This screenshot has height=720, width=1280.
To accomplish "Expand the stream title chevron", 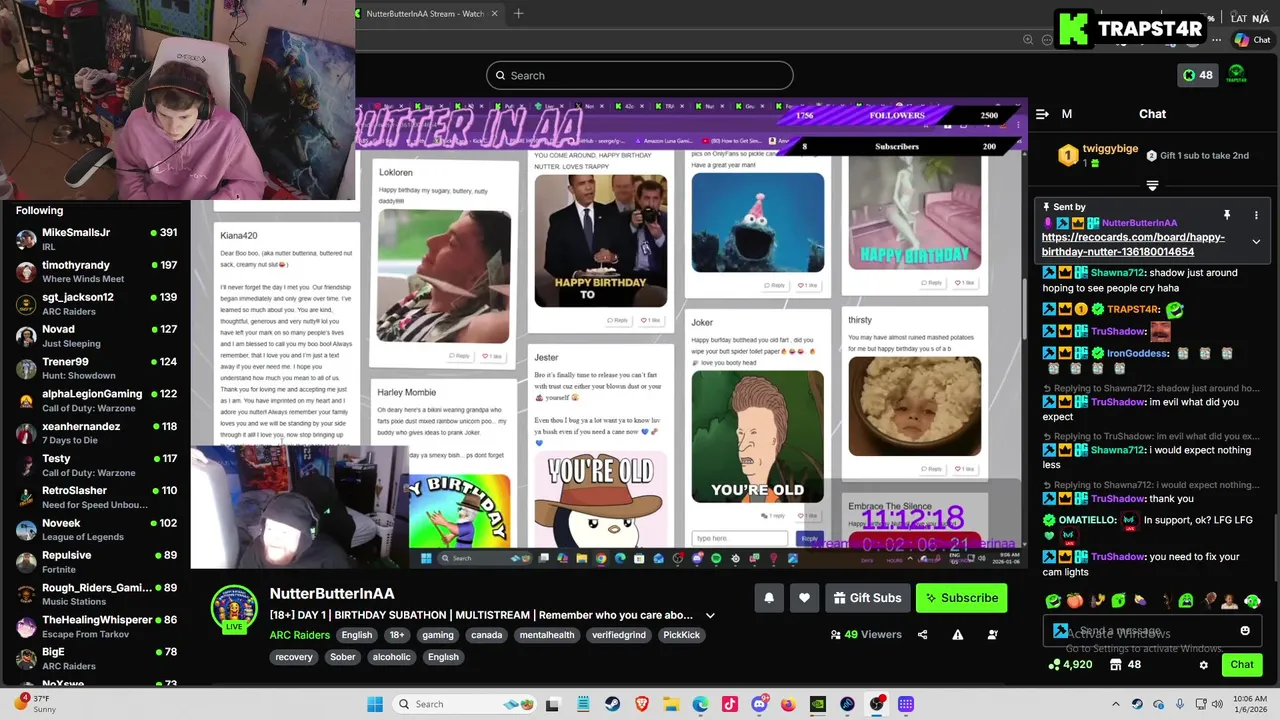I will [710, 616].
